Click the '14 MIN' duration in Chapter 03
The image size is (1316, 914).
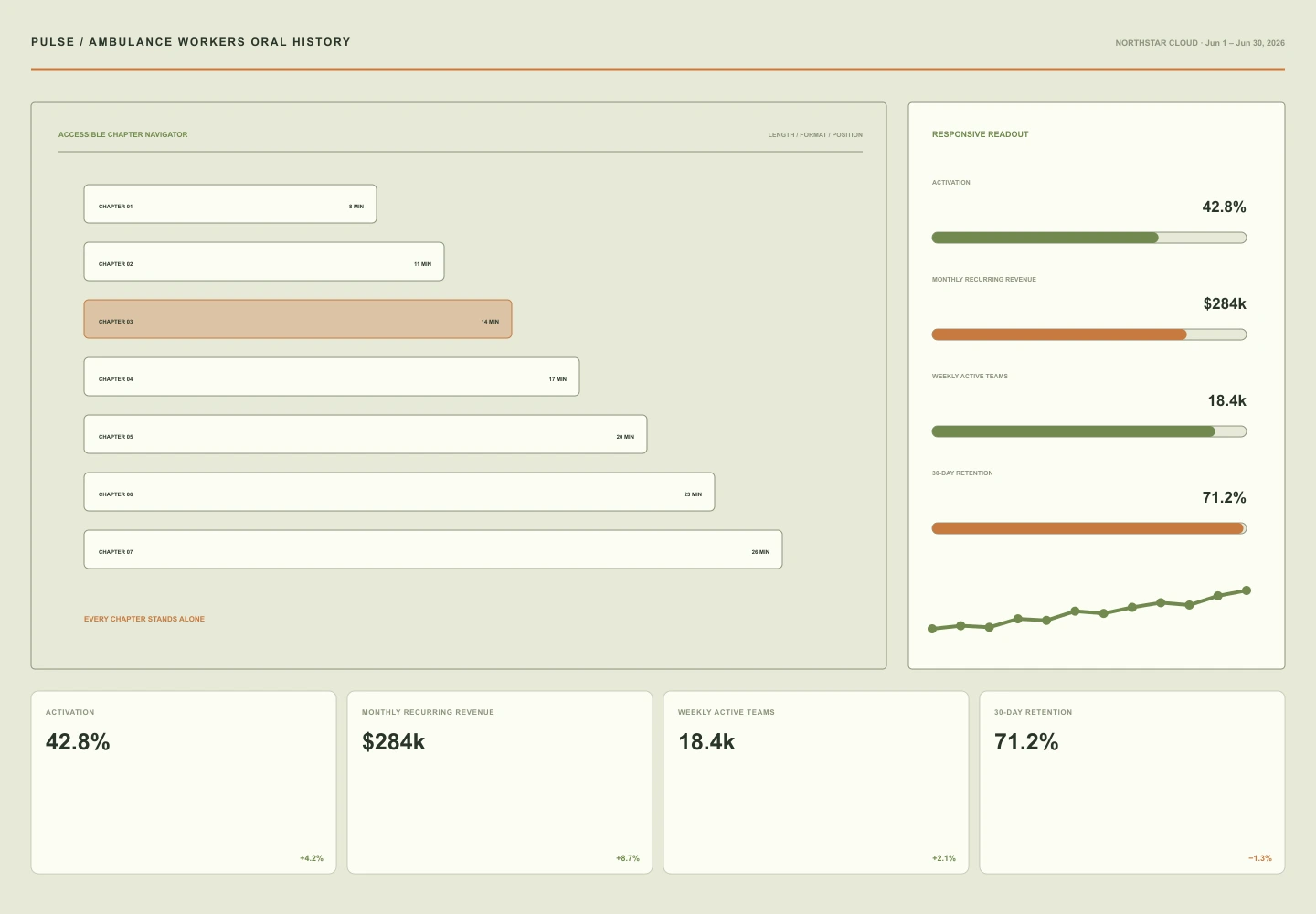pos(490,322)
